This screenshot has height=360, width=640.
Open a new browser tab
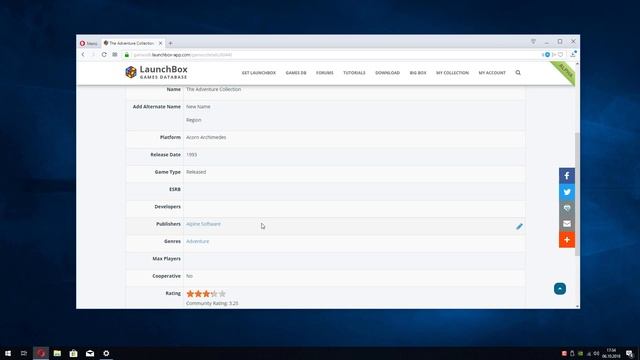[171, 43]
